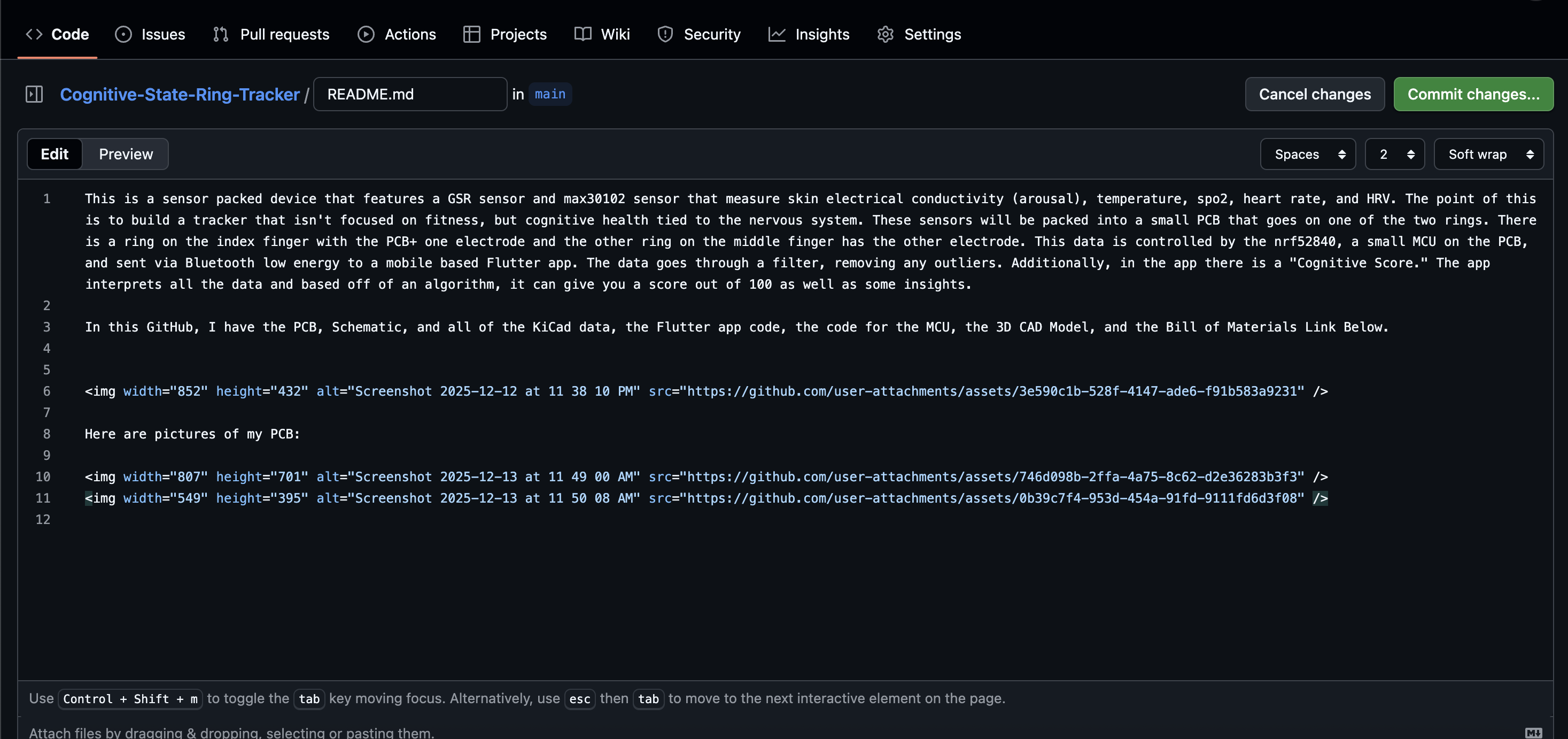Toggle the side panel collapse icon
Viewport: 1568px width, 739px height.
coord(35,94)
